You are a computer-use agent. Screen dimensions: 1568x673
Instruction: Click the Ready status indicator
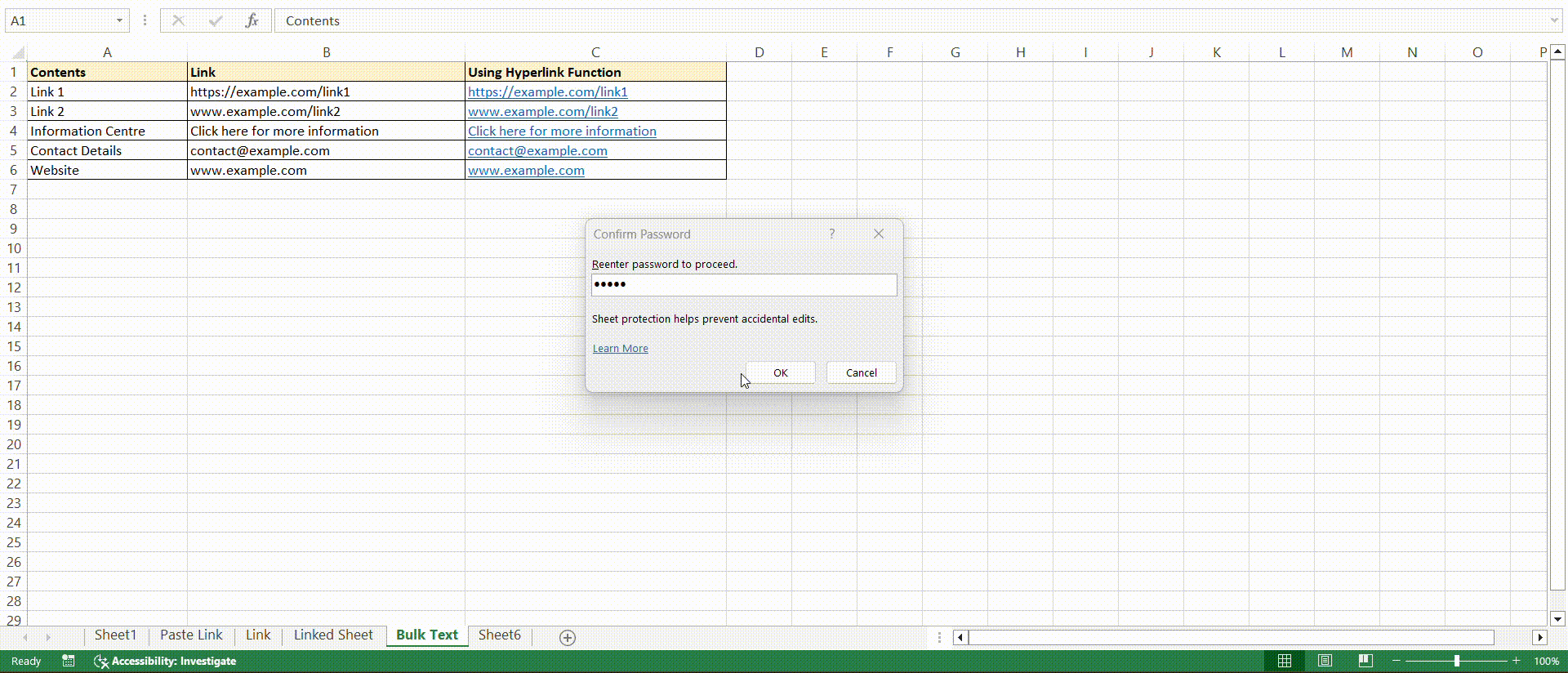[x=26, y=661]
